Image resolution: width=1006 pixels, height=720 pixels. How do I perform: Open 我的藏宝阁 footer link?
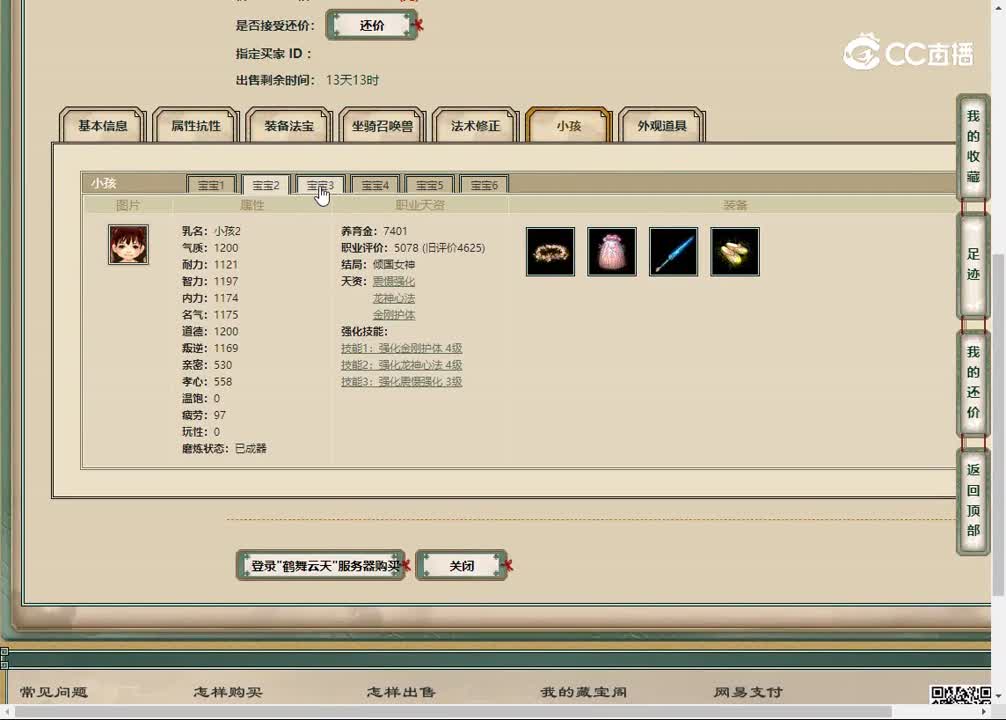point(583,692)
